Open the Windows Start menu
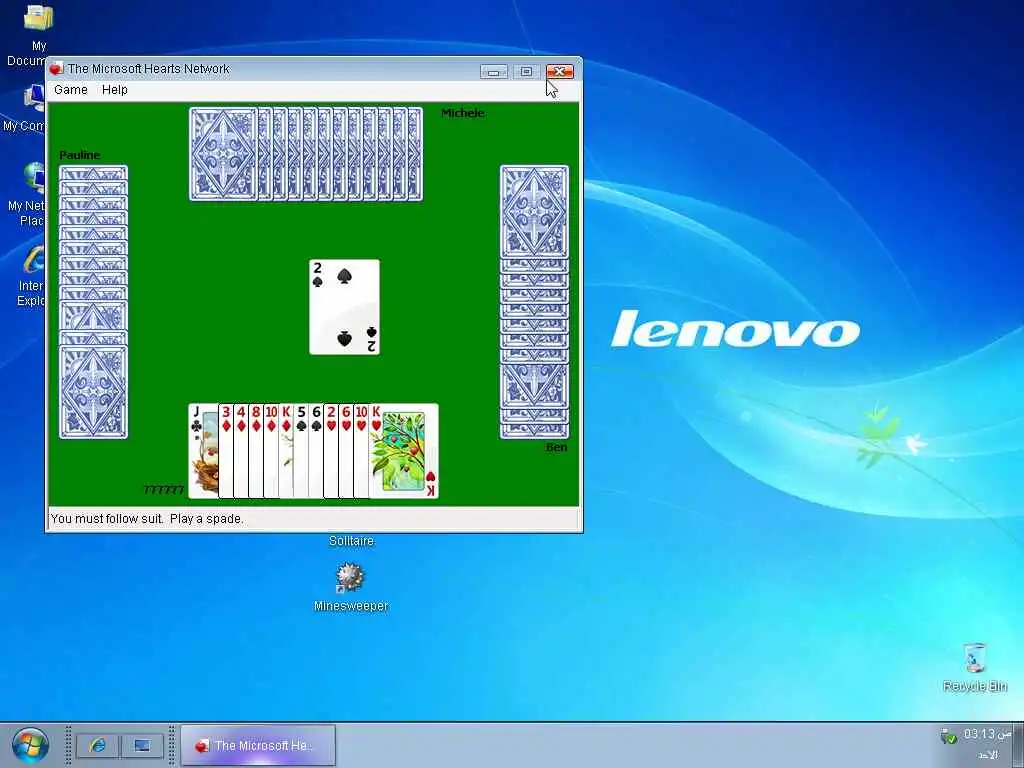This screenshot has width=1024, height=768. point(30,745)
